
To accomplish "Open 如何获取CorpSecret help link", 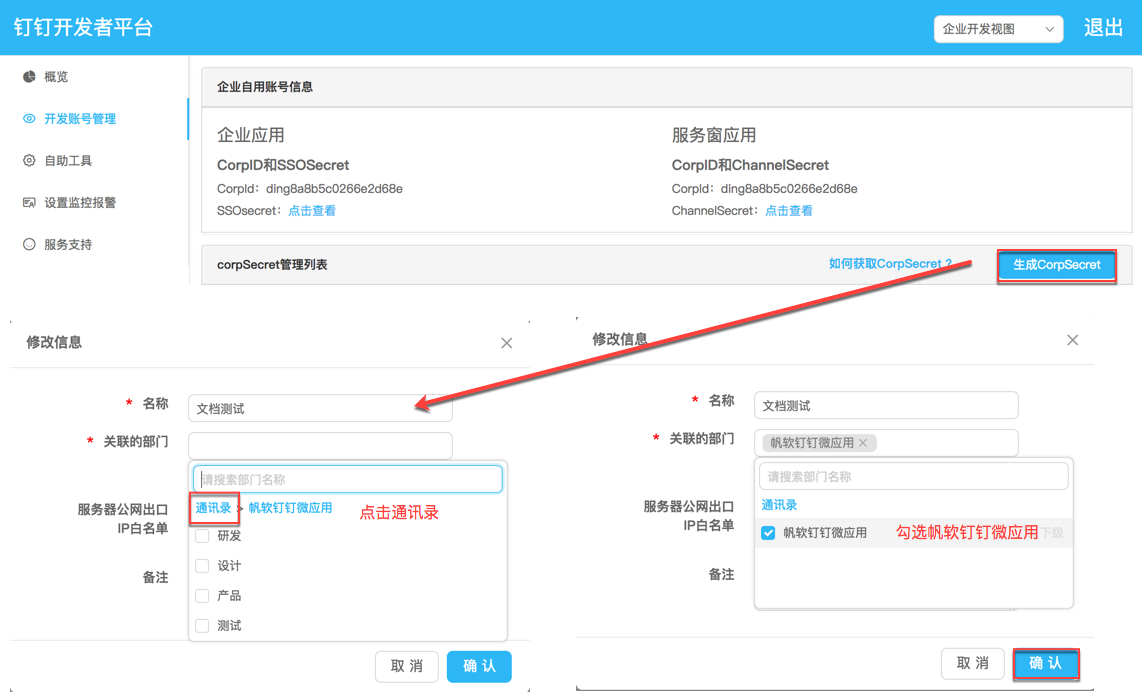I will pyautogui.click(x=890, y=264).
